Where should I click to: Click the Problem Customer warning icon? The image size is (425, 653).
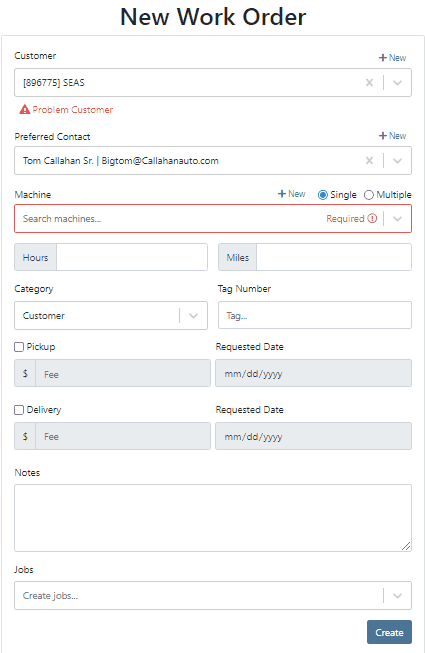coord(25,110)
